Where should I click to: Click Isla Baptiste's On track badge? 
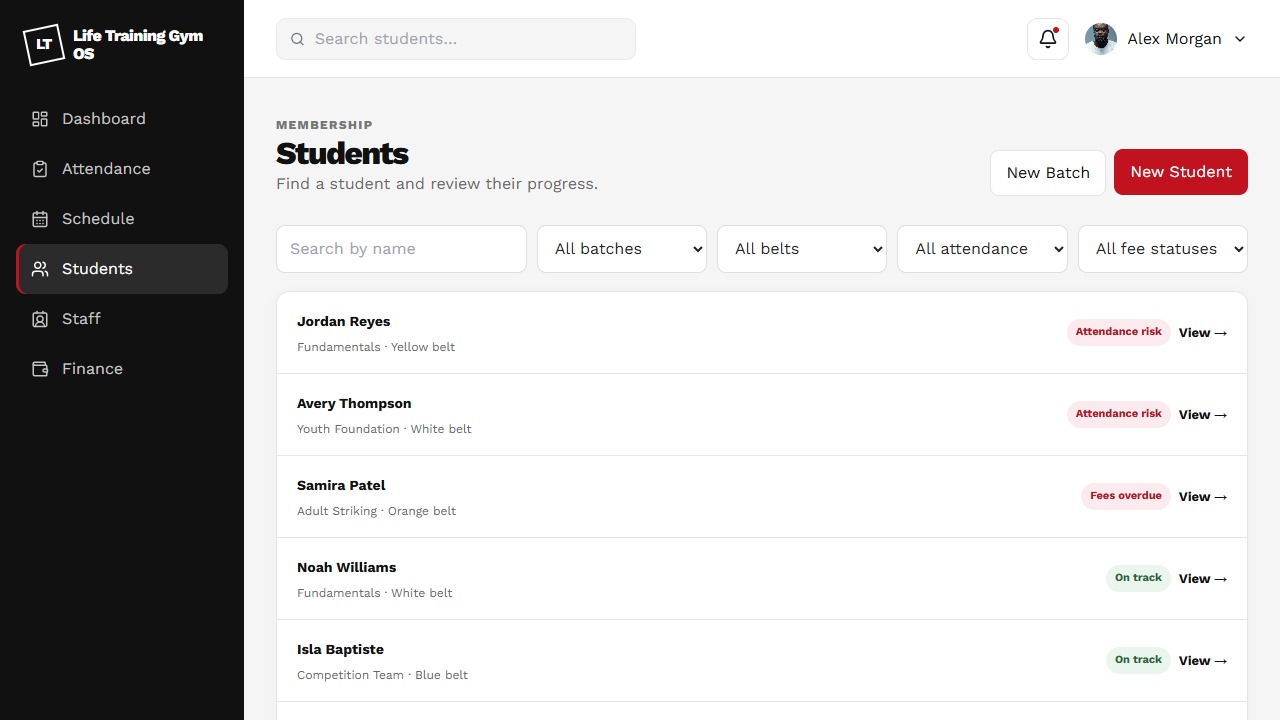pyautogui.click(x=1138, y=660)
